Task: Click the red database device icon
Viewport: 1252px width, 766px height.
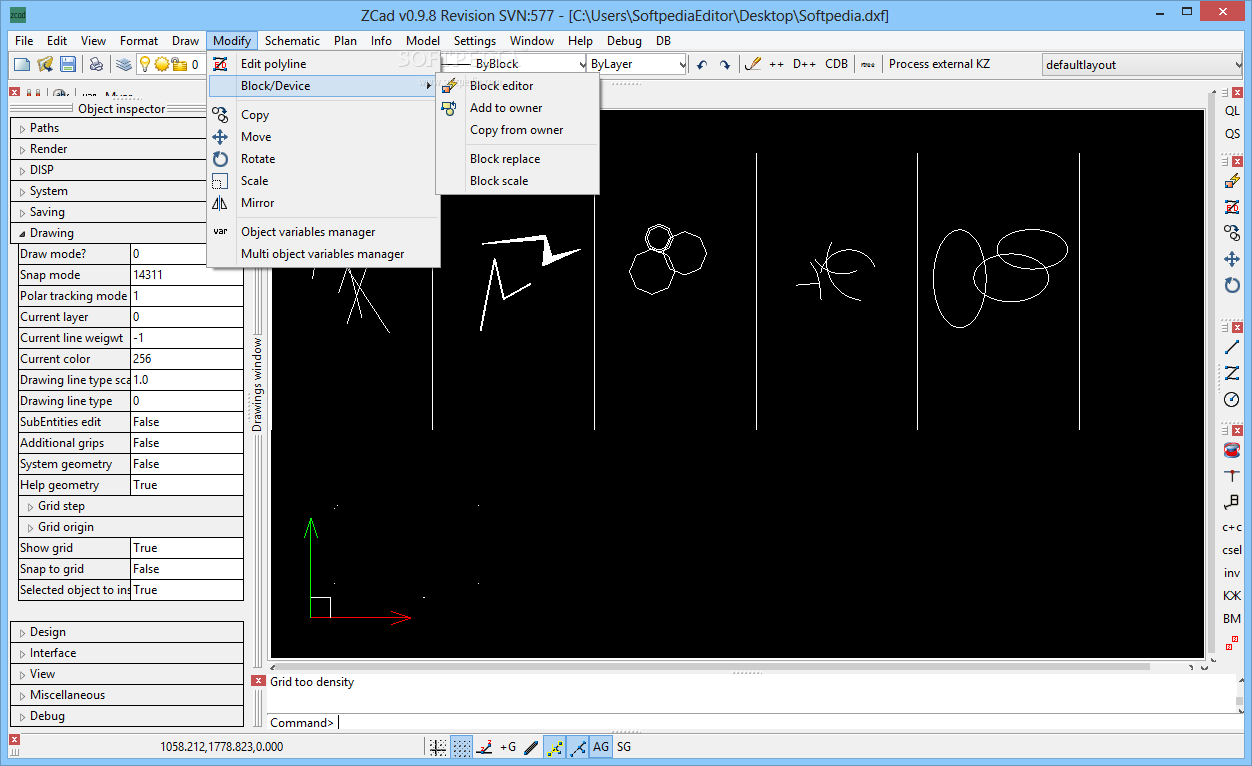Action: pos(1232,450)
